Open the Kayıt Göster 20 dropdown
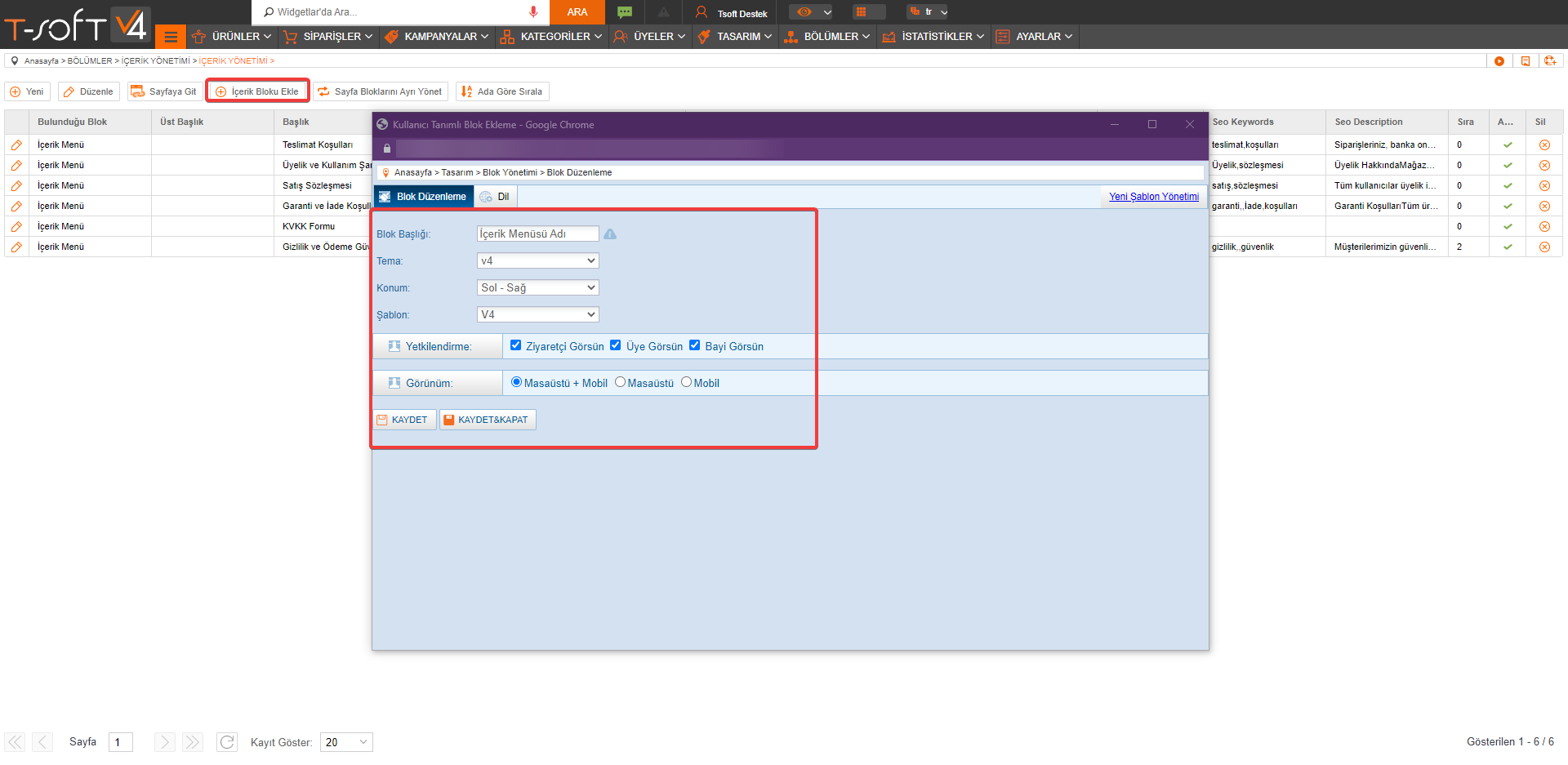This screenshot has height=765, width=1568. tap(346, 742)
